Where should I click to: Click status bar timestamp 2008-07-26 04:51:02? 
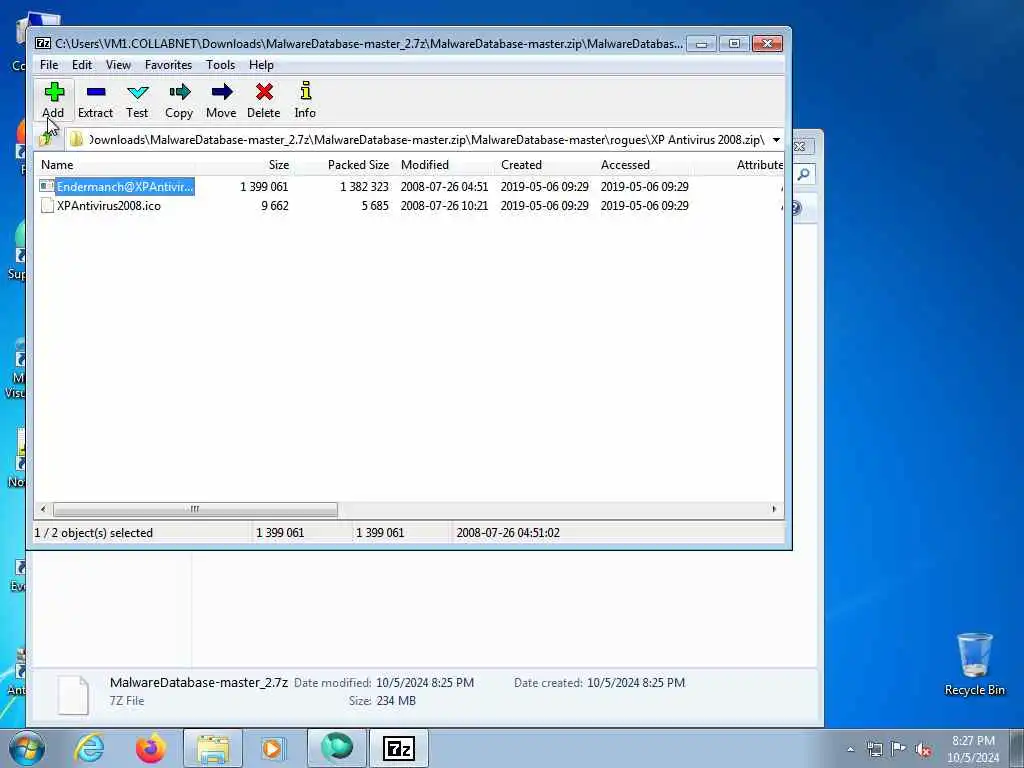(x=507, y=533)
